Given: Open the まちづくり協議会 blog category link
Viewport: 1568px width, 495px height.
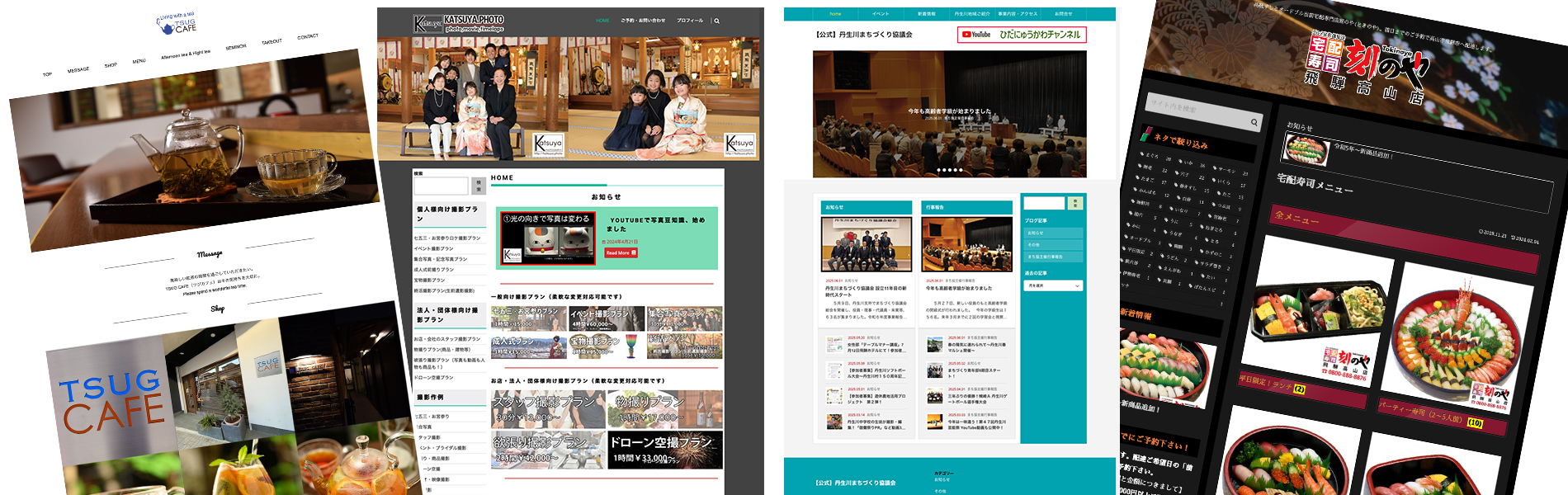Looking at the screenshot, I should point(1053,257).
